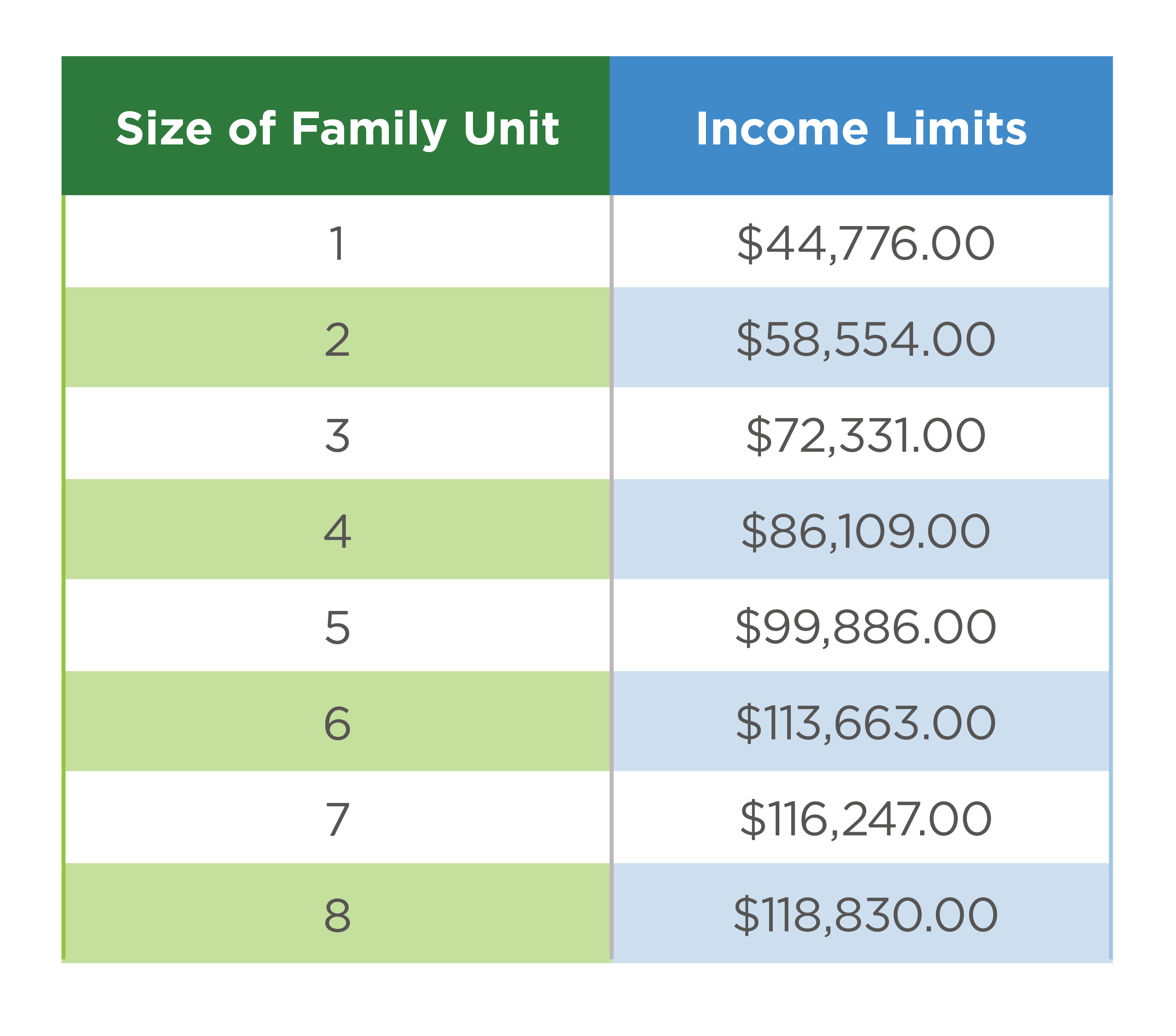Select family size 4 cell

click(x=337, y=530)
